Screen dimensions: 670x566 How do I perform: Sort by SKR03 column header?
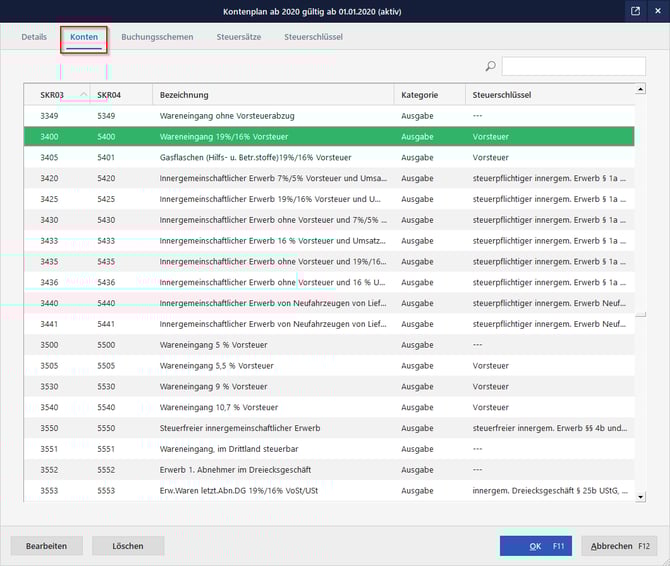(x=57, y=95)
